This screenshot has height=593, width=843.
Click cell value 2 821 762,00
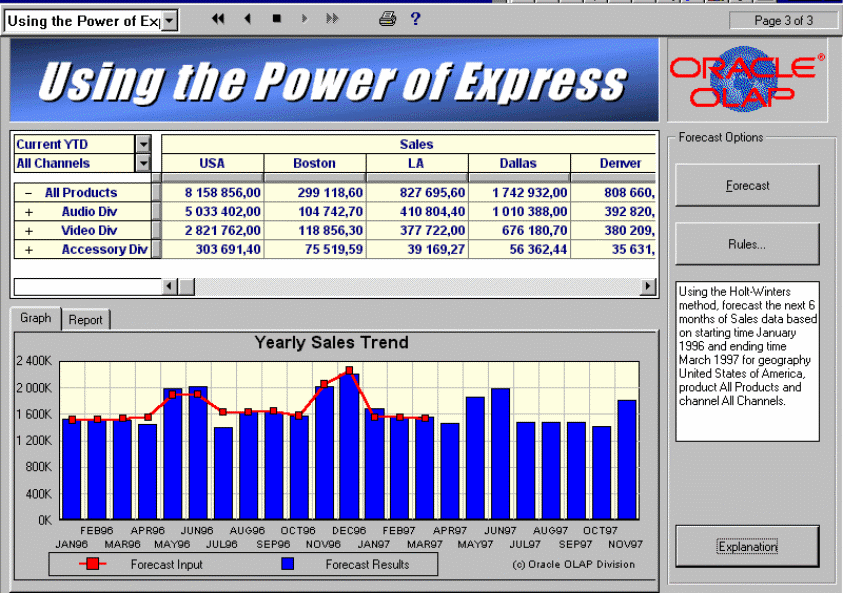click(212, 230)
